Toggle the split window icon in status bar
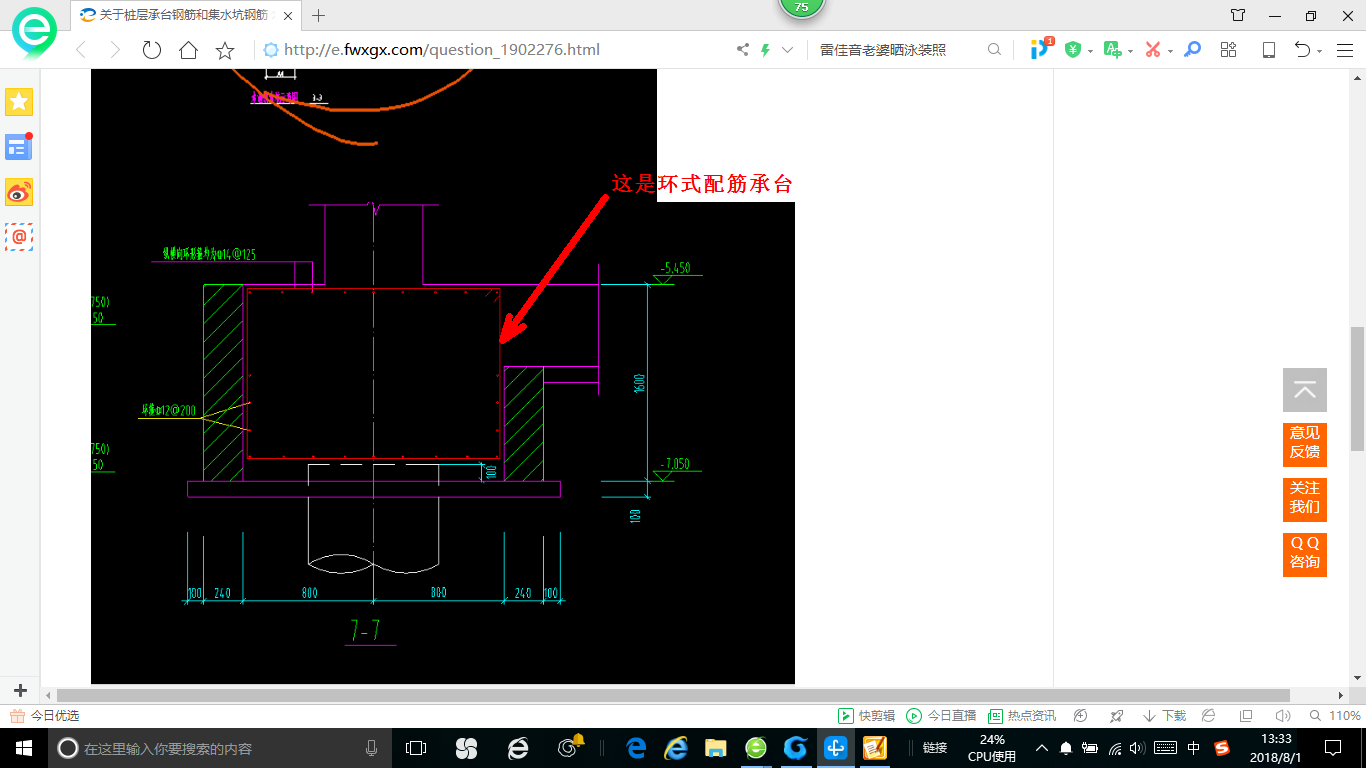1366x768 pixels. click(x=1246, y=716)
